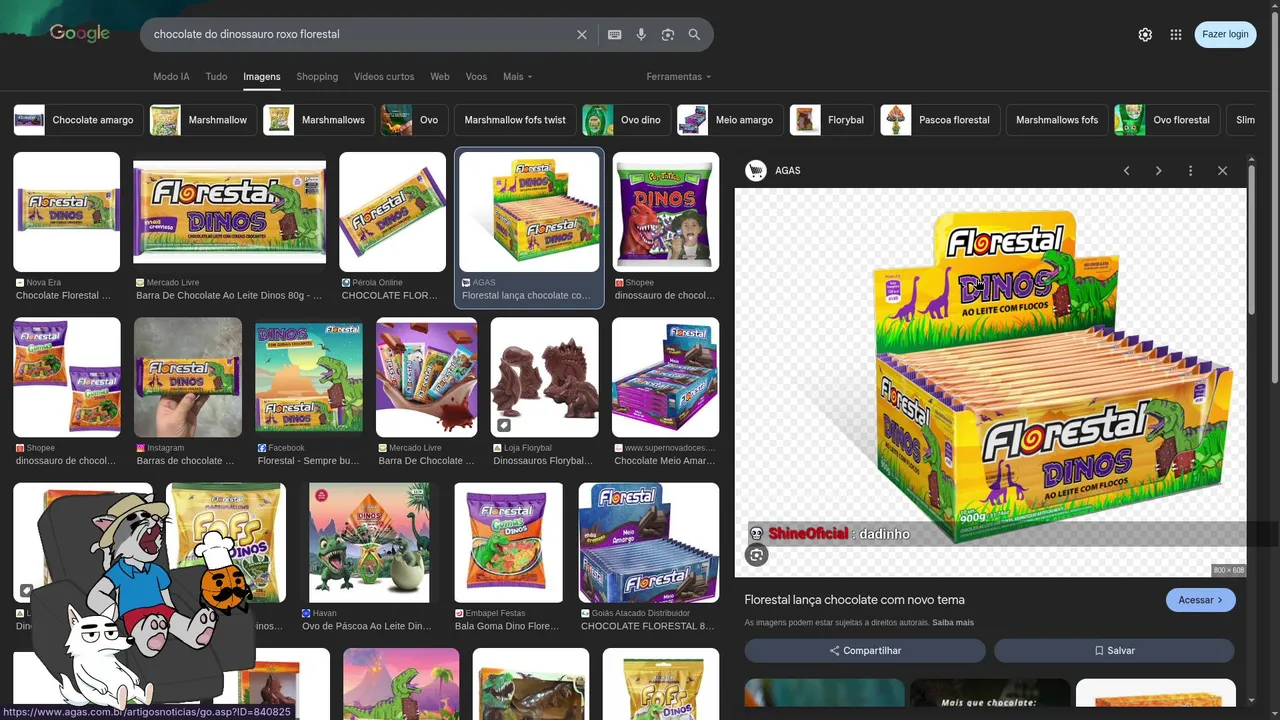This screenshot has width=1280, height=720.
Task: Save the image with Salvar button
Action: (1114, 651)
